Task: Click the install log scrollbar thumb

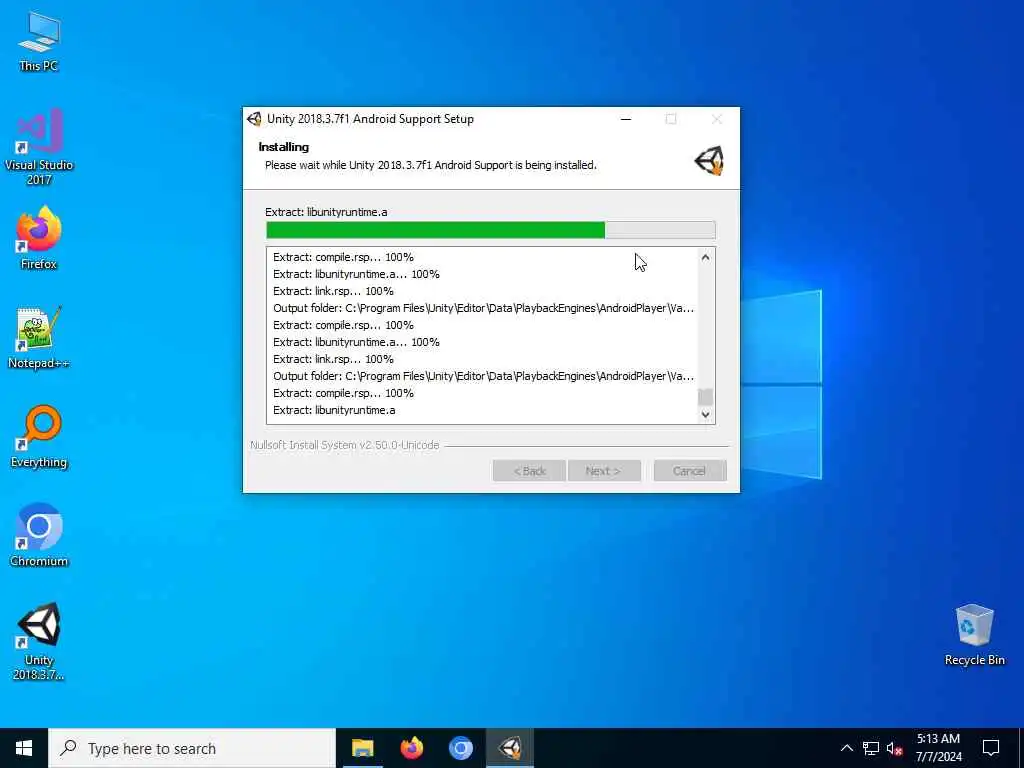Action: tap(705, 396)
